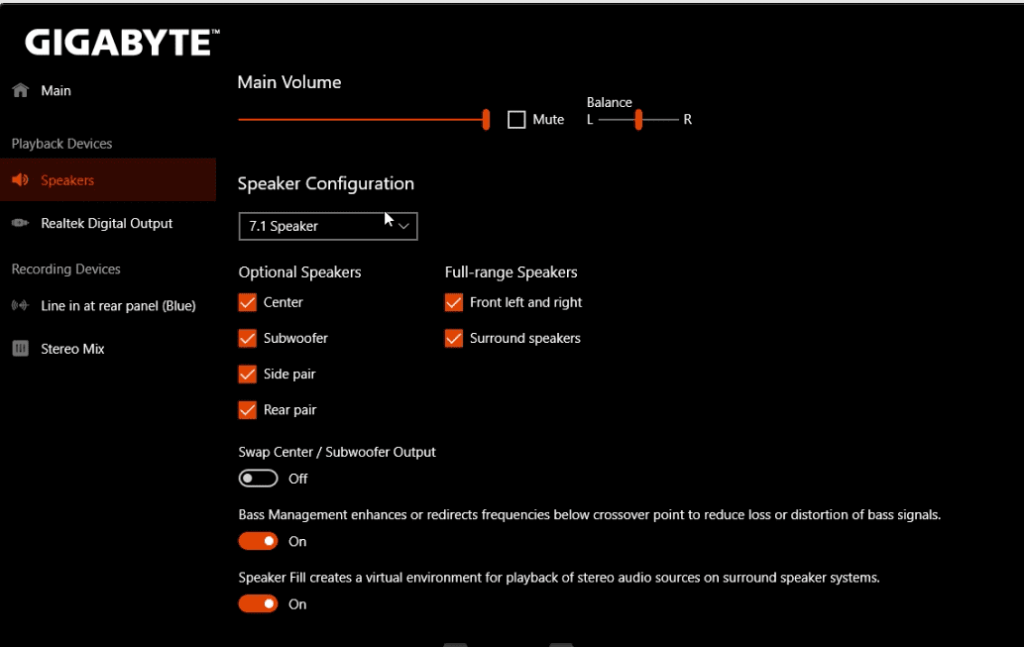Image resolution: width=1024 pixels, height=647 pixels.
Task: Uncheck the Center optional speaker
Action: click(248, 302)
